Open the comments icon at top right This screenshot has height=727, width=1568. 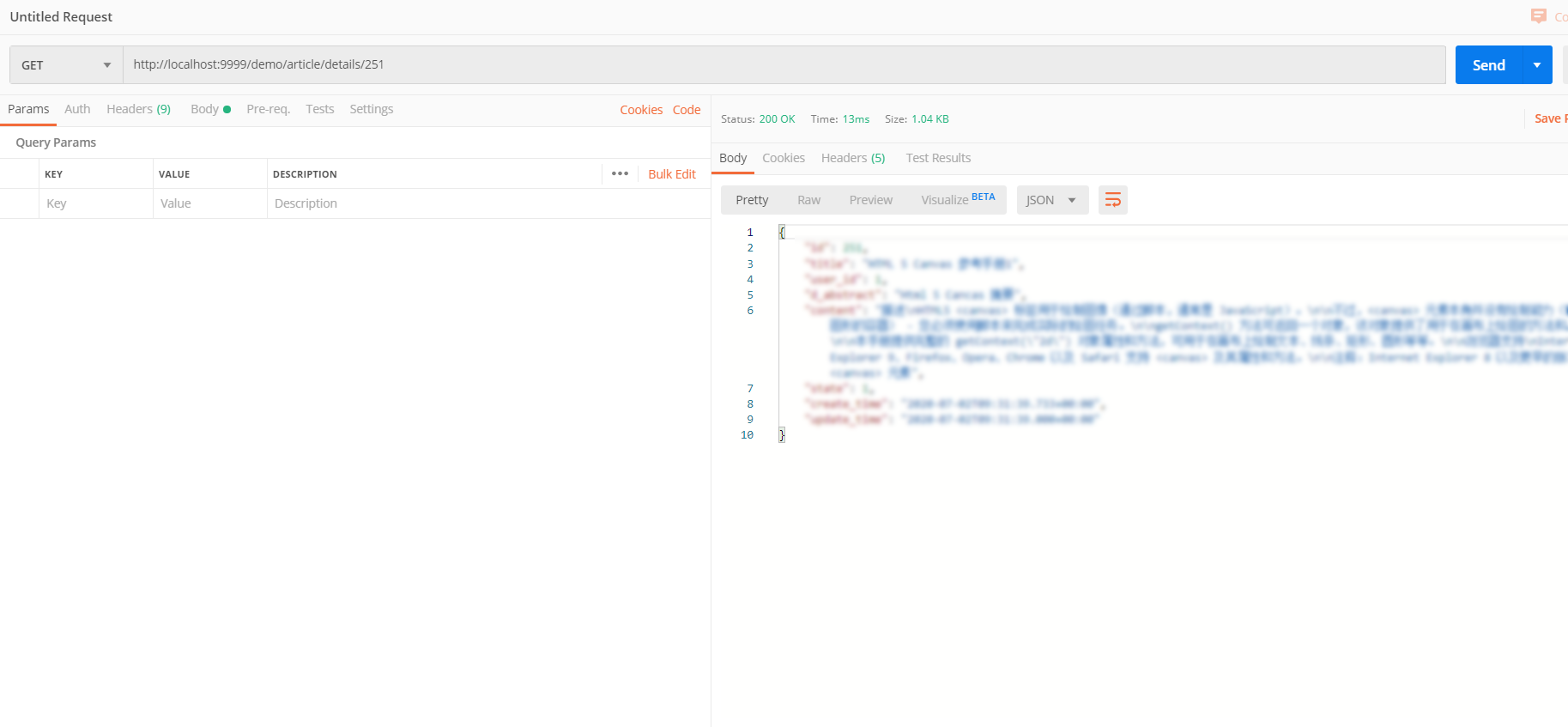pyautogui.click(x=1538, y=16)
